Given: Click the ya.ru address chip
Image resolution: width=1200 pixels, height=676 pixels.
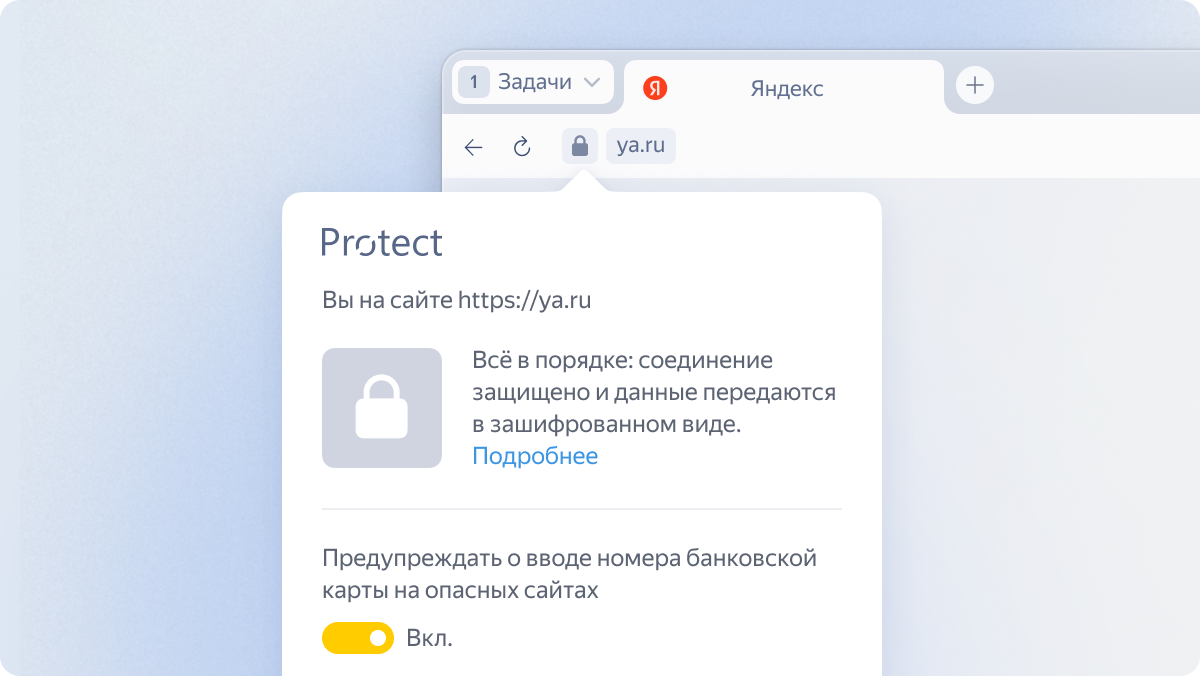Looking at the screenshot, I should [x=641, y=146].
